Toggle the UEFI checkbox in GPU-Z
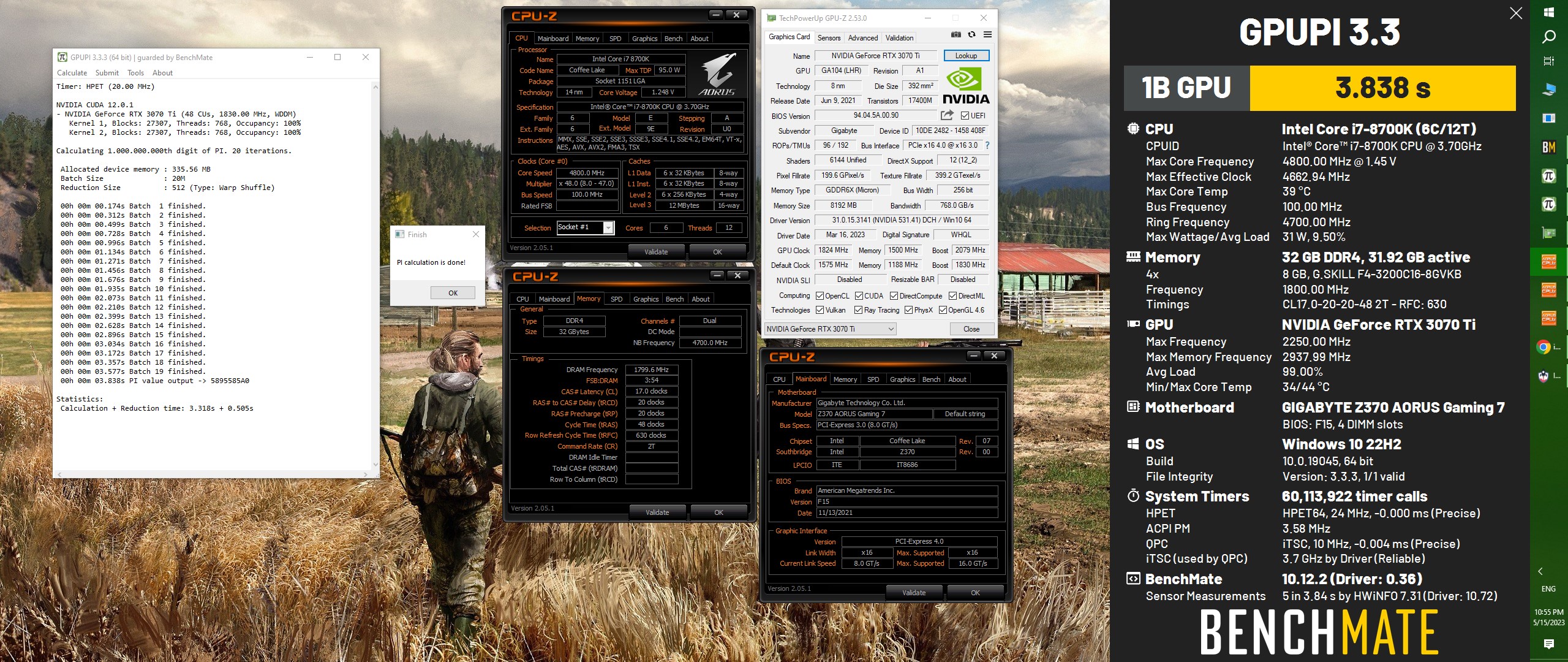Screen dimensions: 1568x662 coord(965,116)
